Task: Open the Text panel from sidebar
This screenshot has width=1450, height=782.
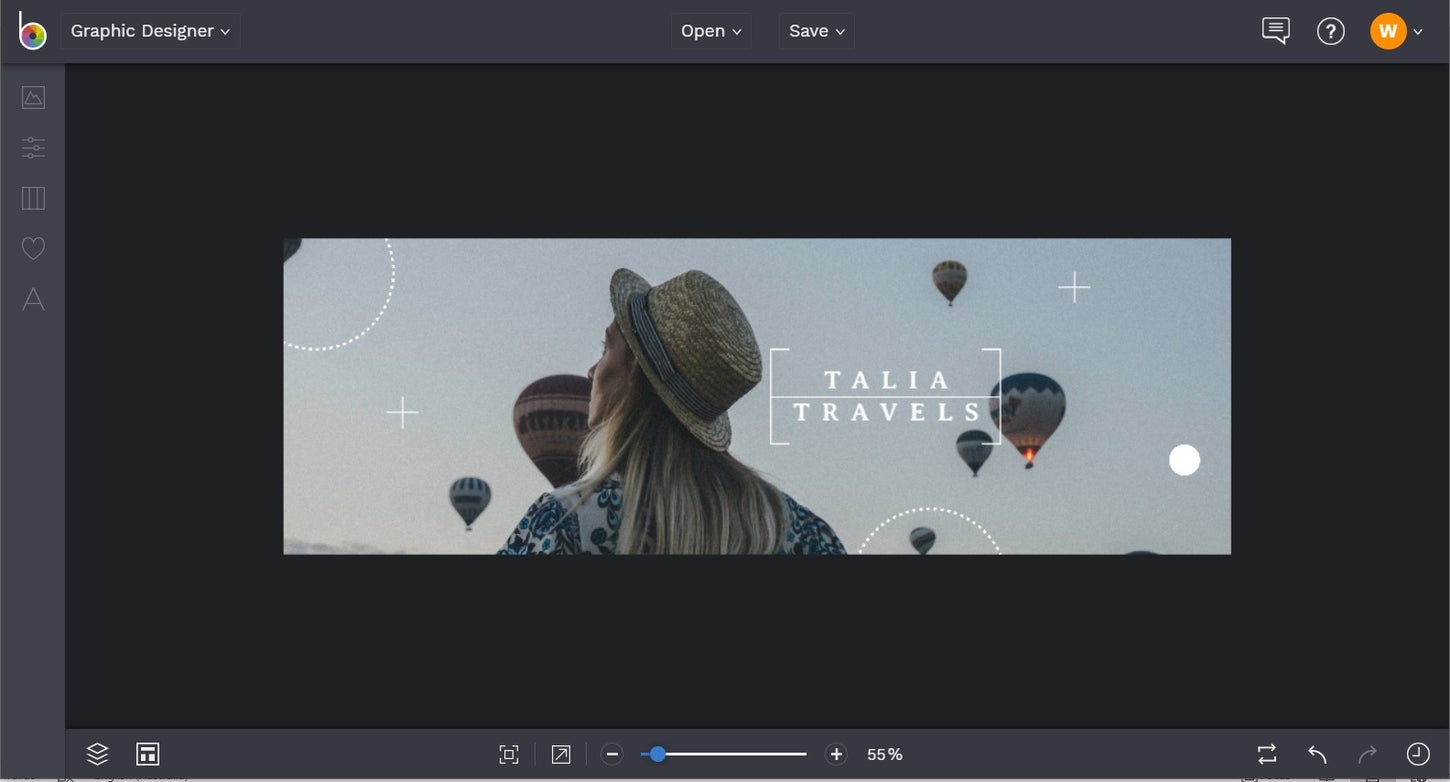Action: click(32, 299)
